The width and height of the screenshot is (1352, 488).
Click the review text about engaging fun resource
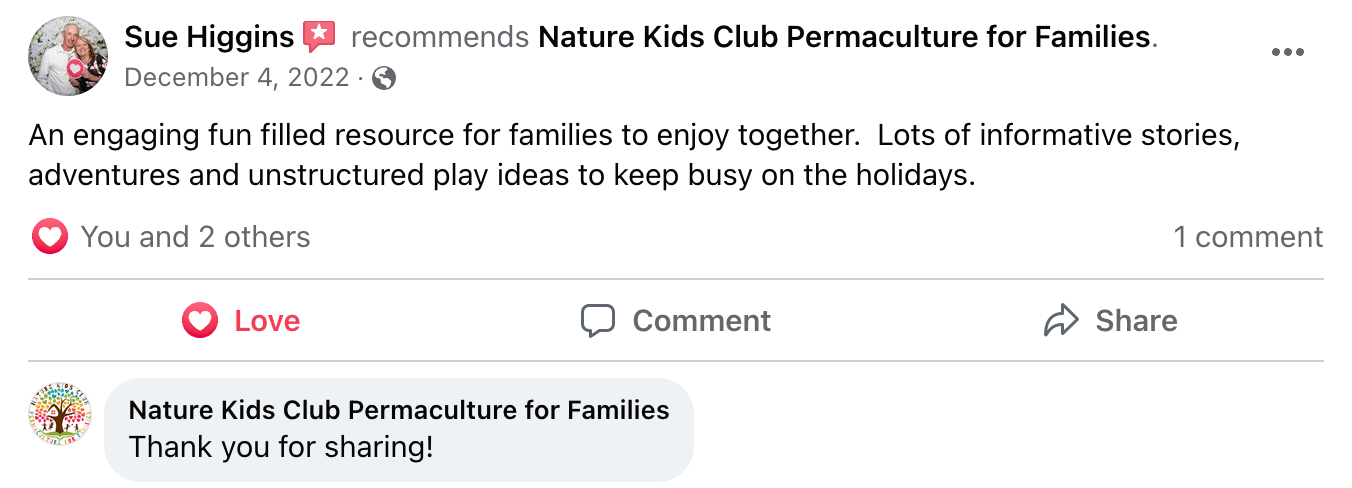coord(634,155)
